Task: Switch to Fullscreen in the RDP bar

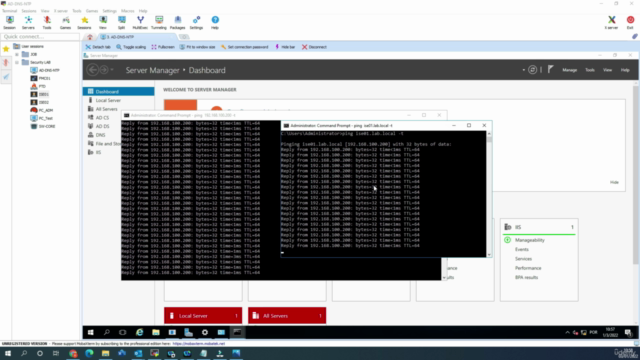Action: tap(163, 47)
